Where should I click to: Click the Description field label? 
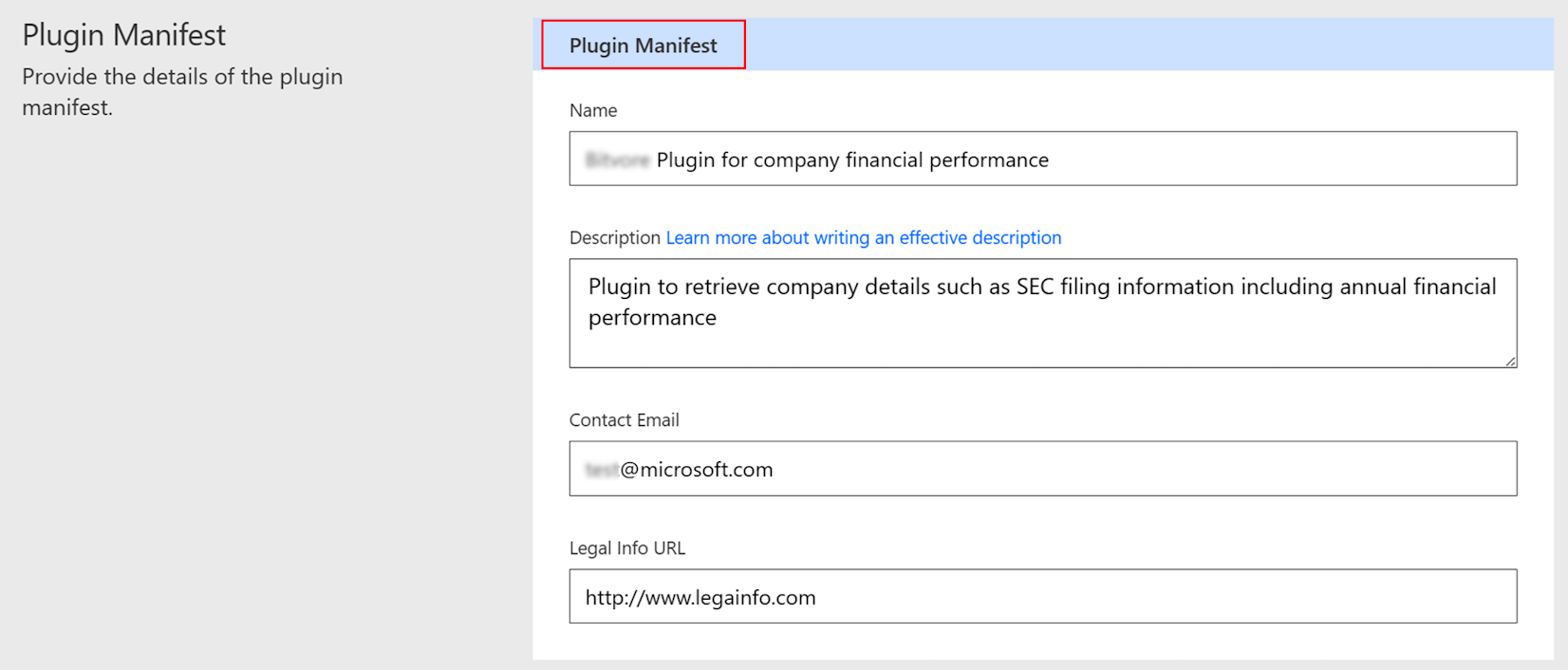(x=615, y=237)
